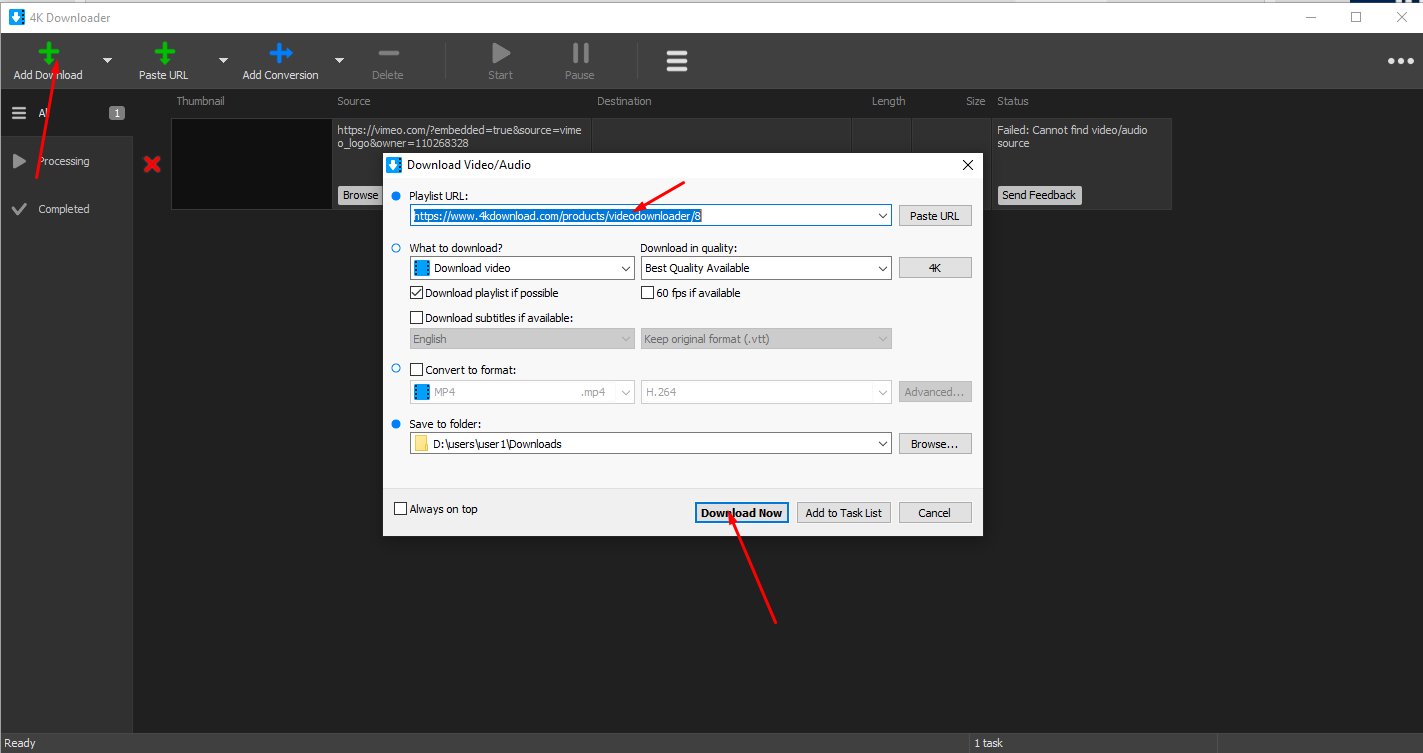Click the Start play icon in toolbar

click(x=501, y=54)
